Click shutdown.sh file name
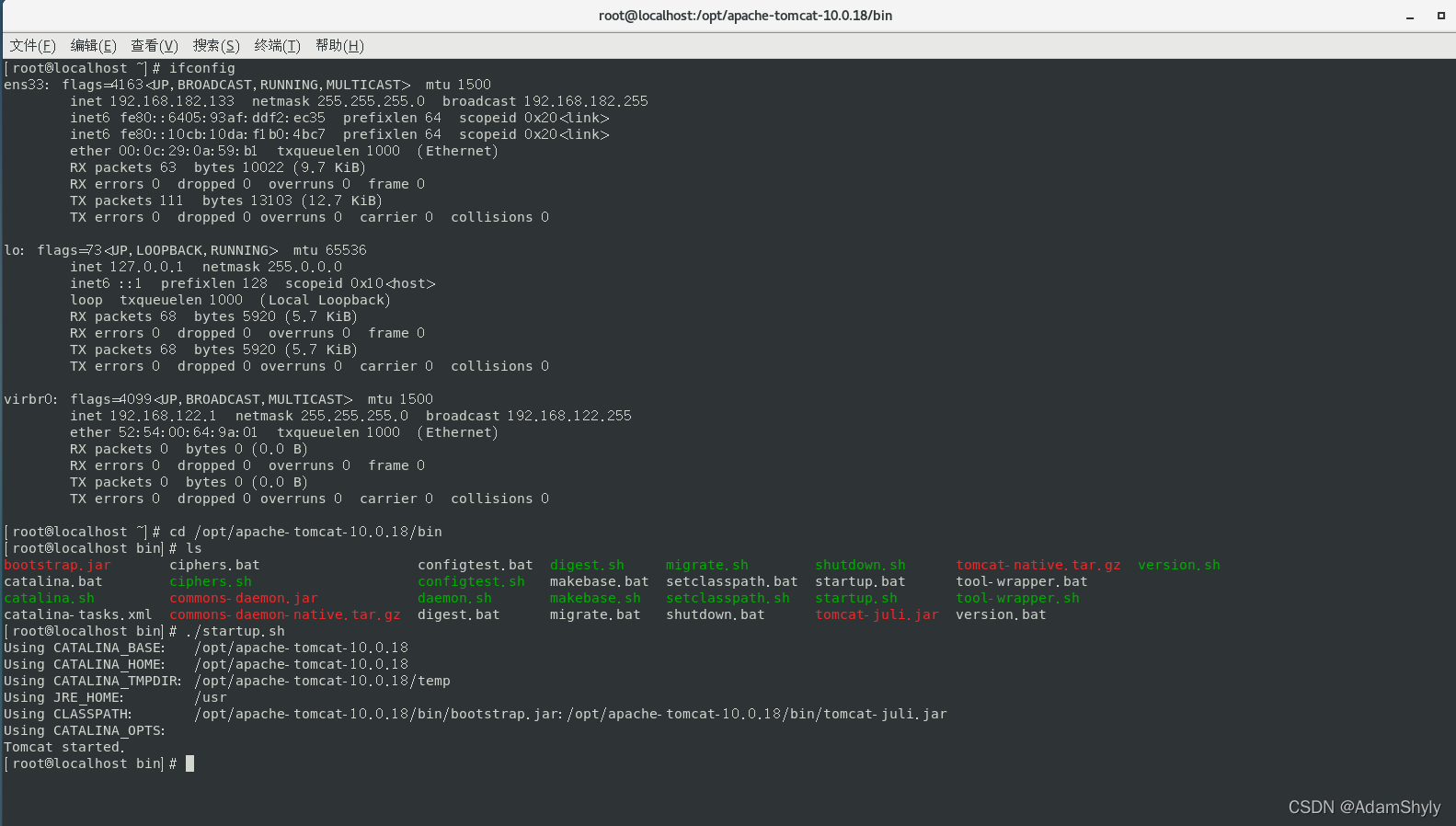Image resolution: width=1456 pixels, height=826 pixels. (860, 565)
